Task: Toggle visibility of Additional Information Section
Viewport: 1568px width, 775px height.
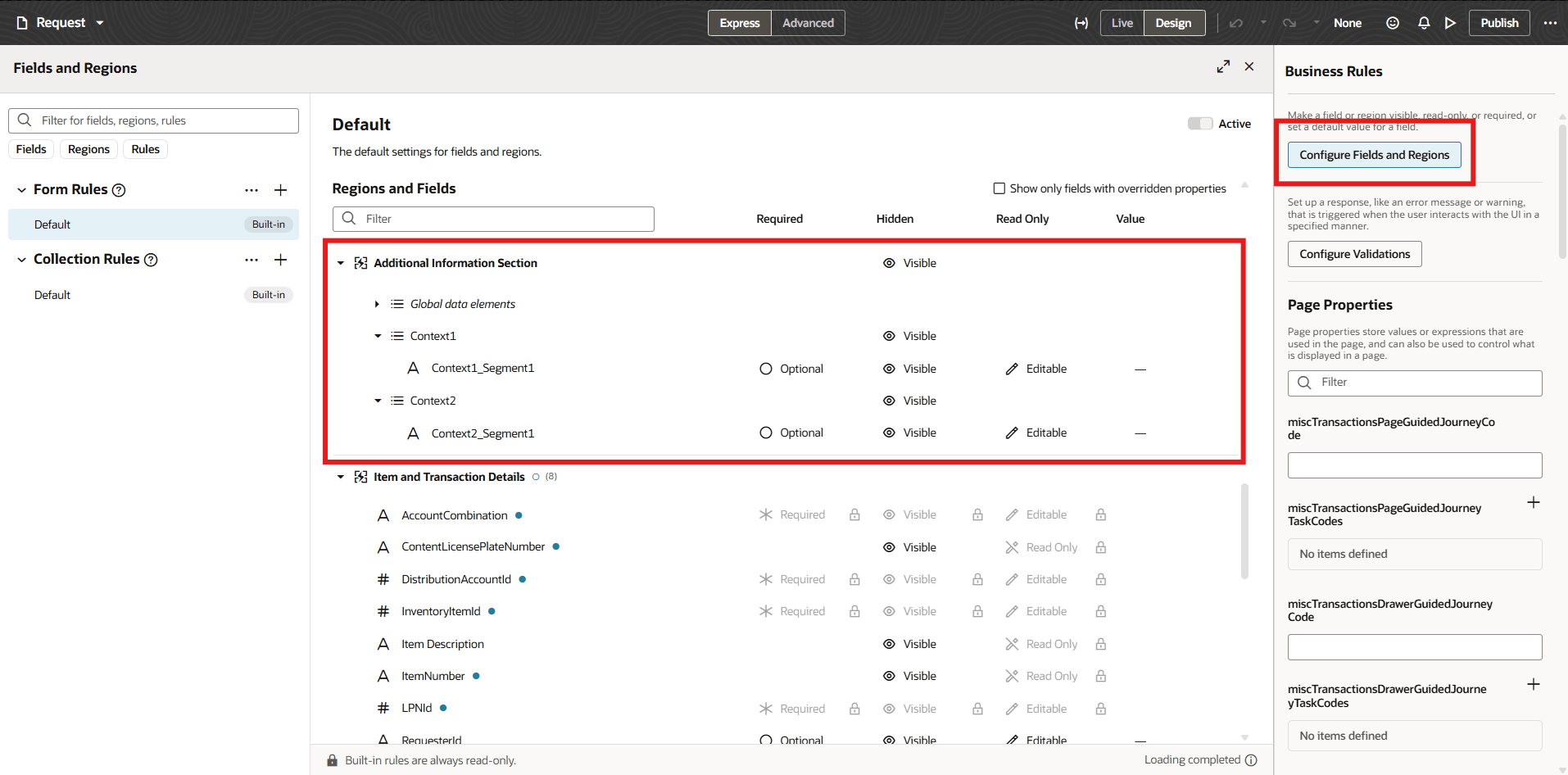Action: point(889,263)
